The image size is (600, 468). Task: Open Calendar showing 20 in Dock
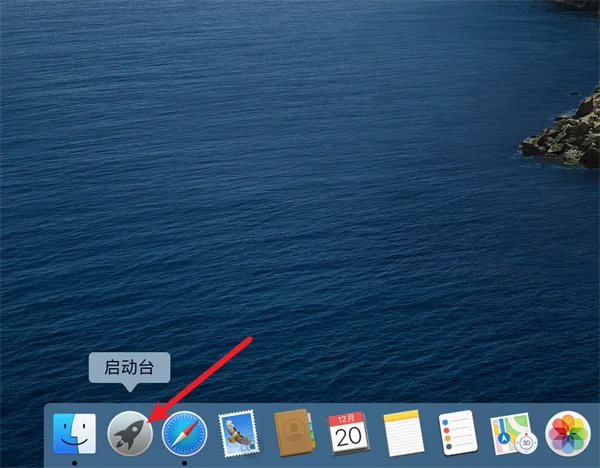(x=348, y=433)
